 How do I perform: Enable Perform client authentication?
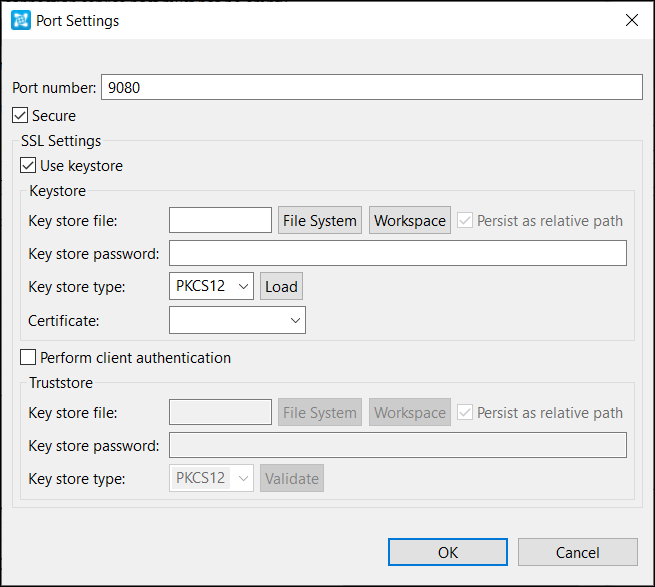click(x=28, y=358)
